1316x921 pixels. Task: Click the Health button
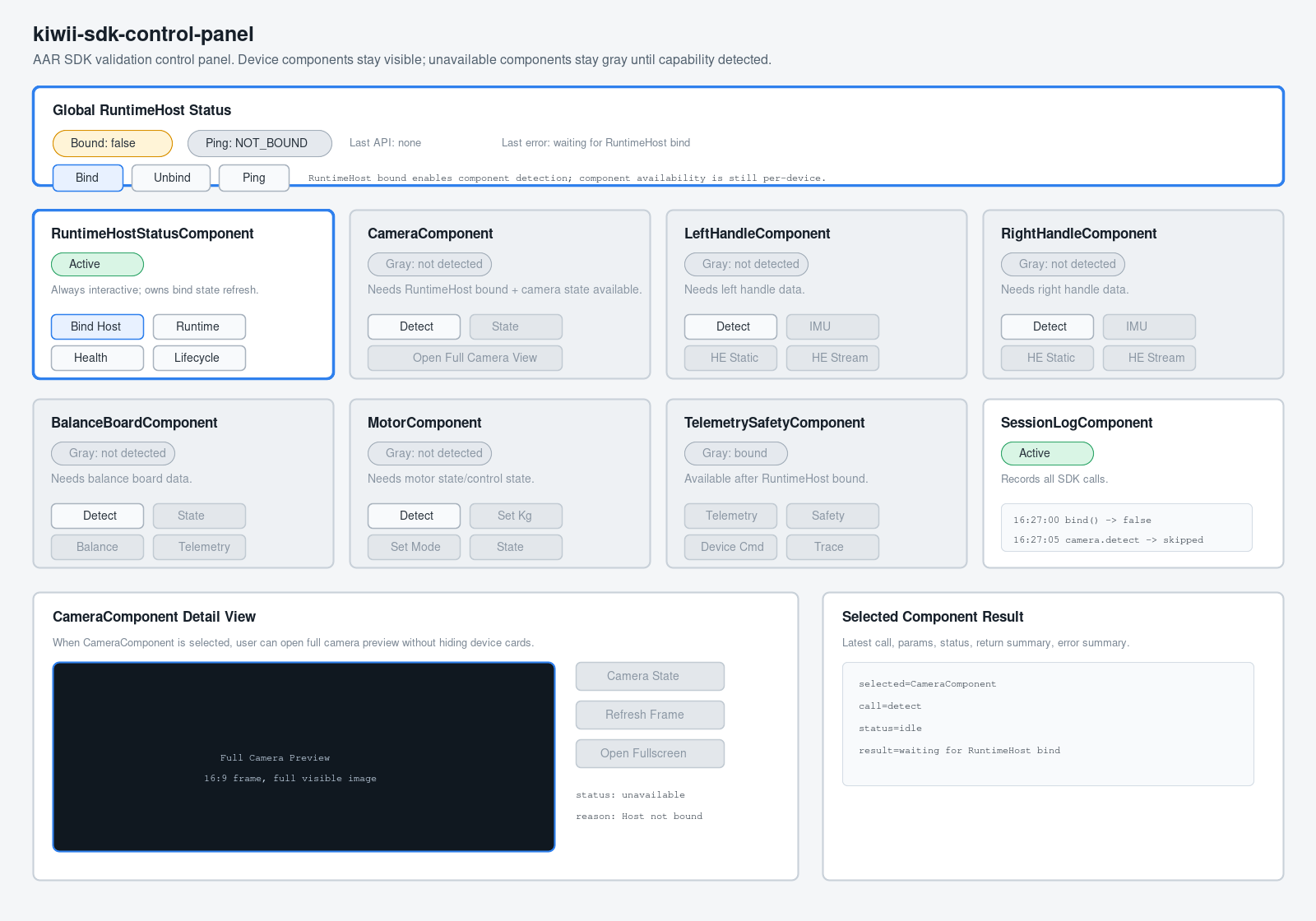tap(97, 358)
